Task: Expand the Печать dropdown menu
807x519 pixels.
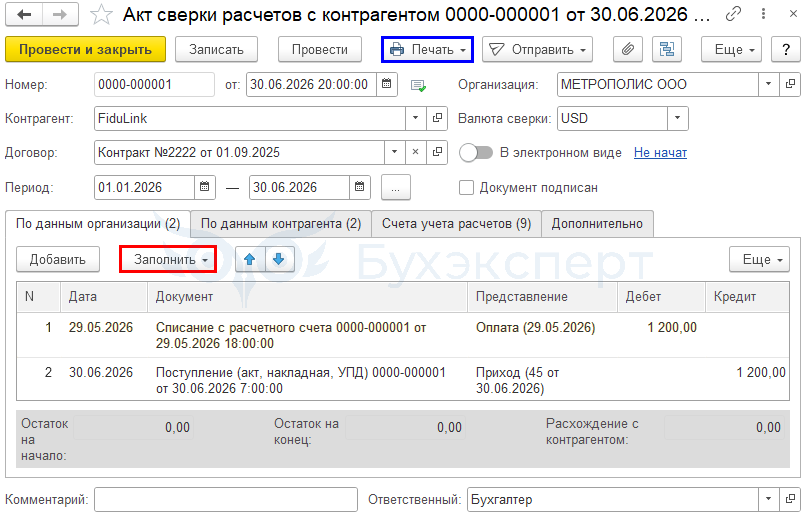Action: [427, 49]
